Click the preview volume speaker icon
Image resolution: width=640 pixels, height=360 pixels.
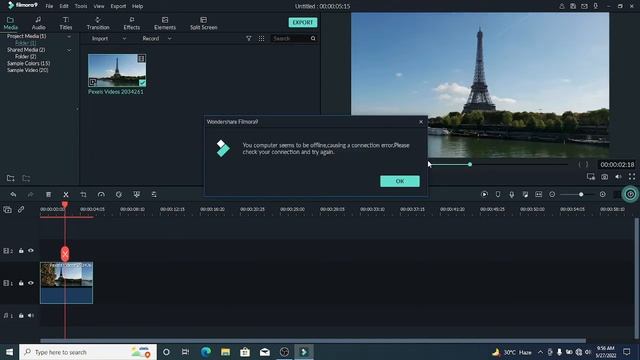618,177
